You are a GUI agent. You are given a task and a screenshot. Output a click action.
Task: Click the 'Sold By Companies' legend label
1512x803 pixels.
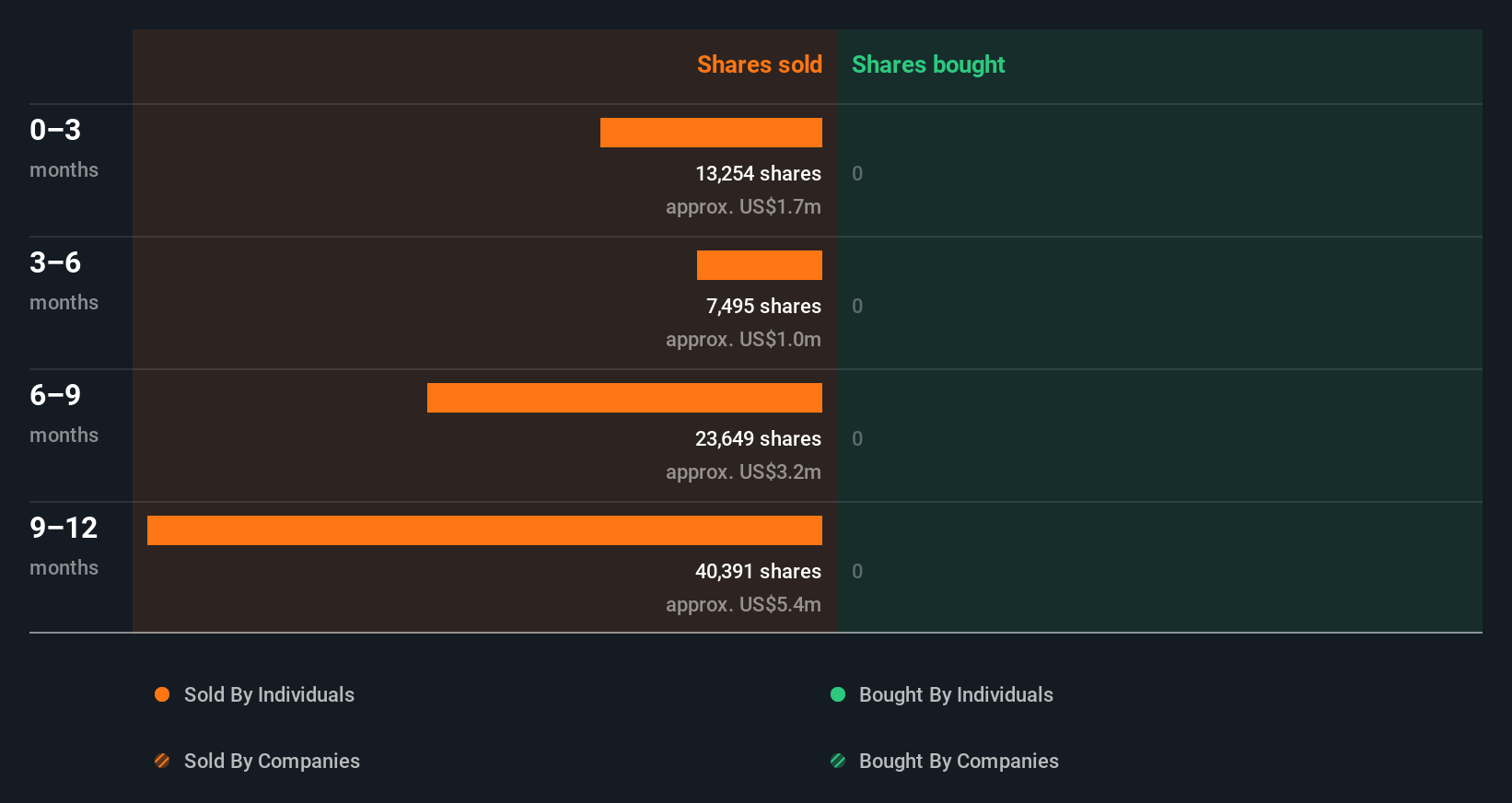[x=272, y=761]
